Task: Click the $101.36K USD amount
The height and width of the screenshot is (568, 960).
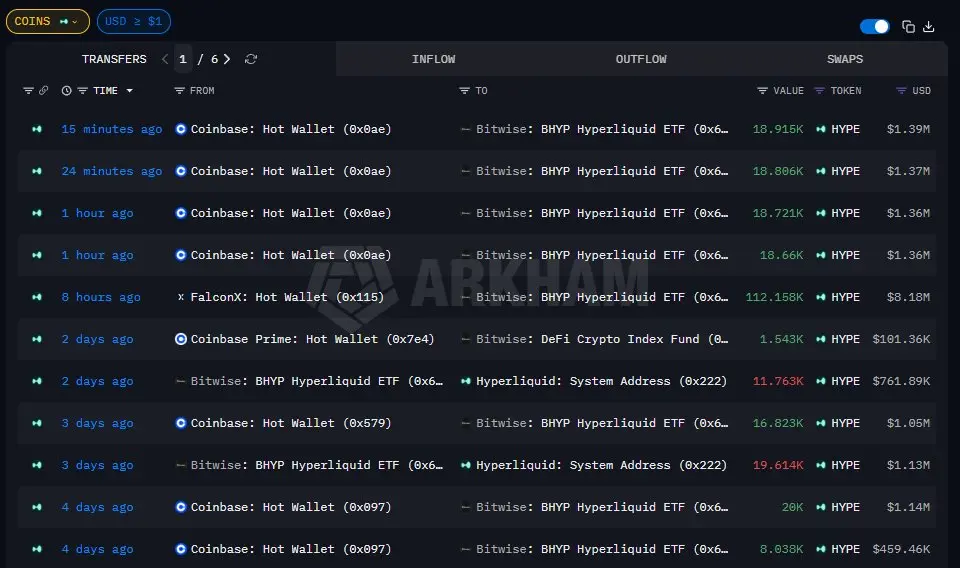Action: [901, 339]
